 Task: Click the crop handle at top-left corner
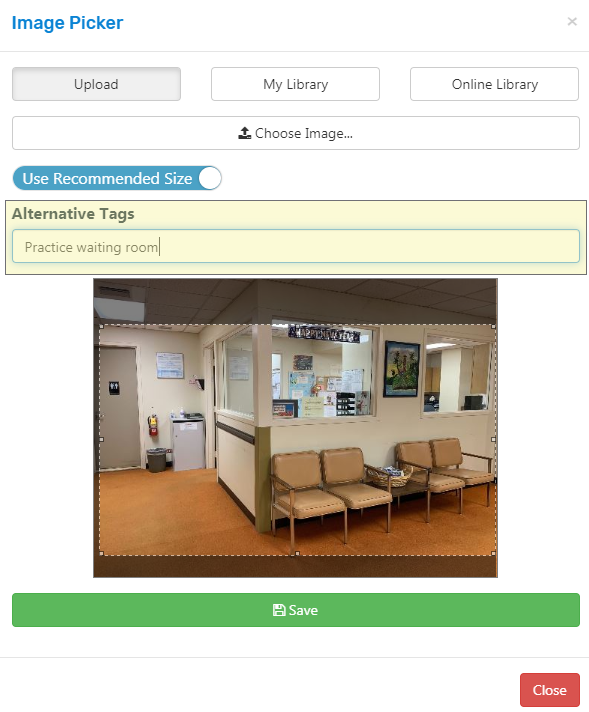click(101, 326)
